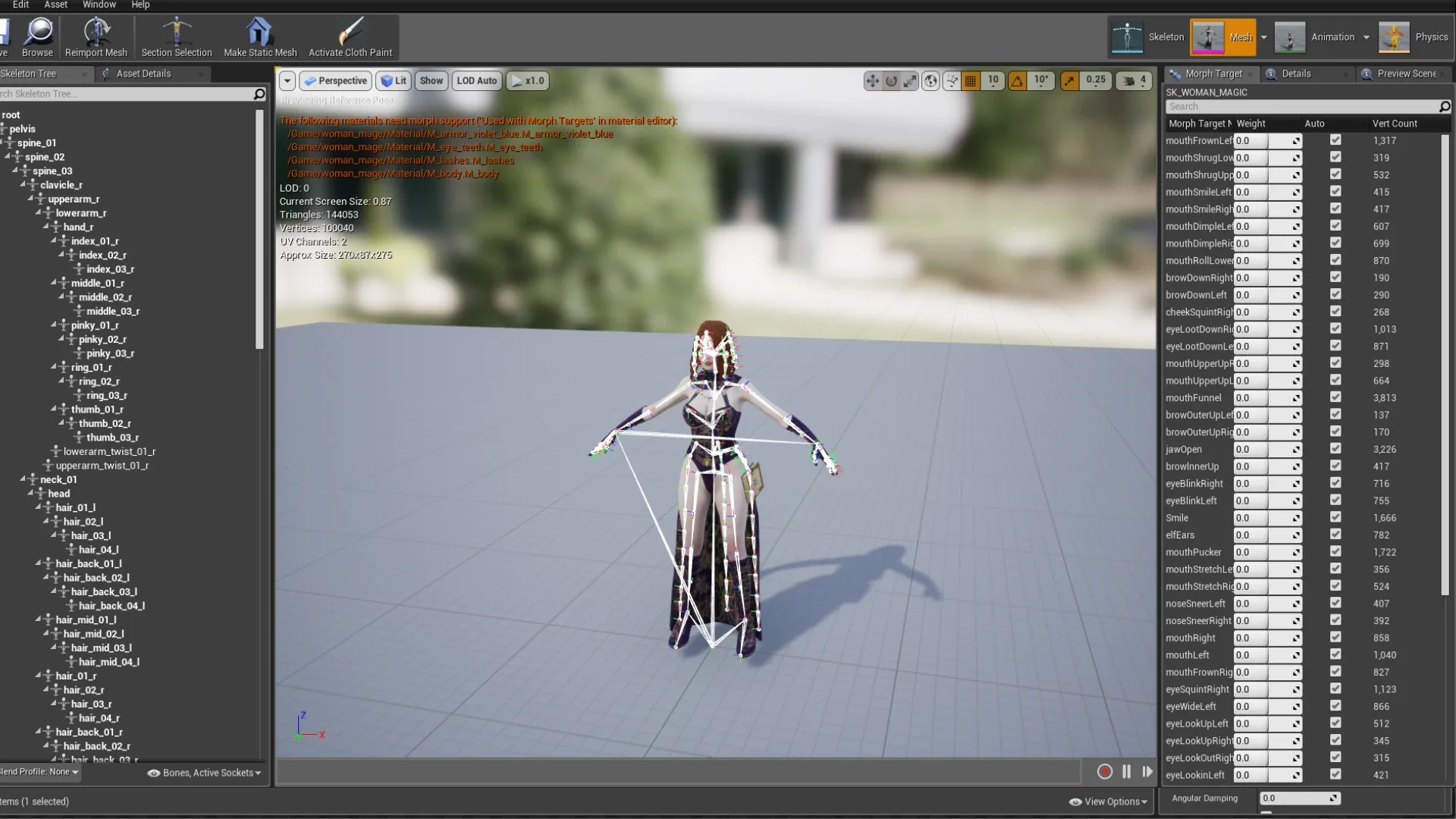Toggle Auto checkbox for elfEars

1335,535
